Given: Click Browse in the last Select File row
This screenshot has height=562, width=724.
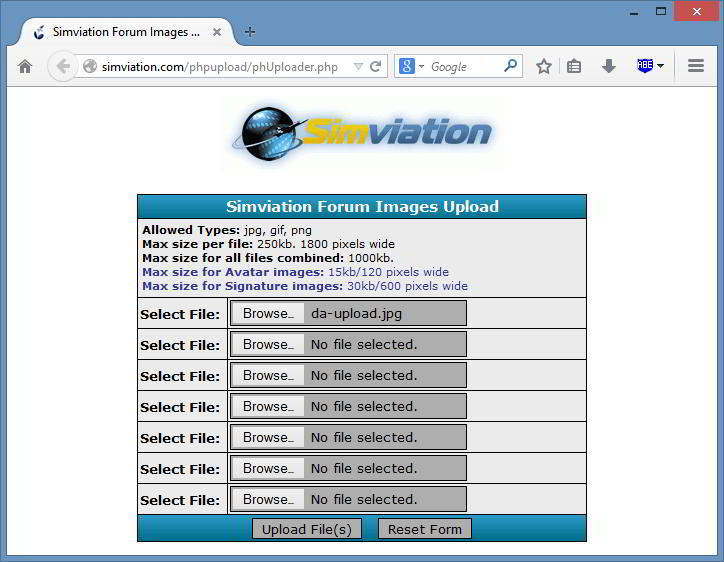Looking at the screenshot, I should click(x=267, y=499).
